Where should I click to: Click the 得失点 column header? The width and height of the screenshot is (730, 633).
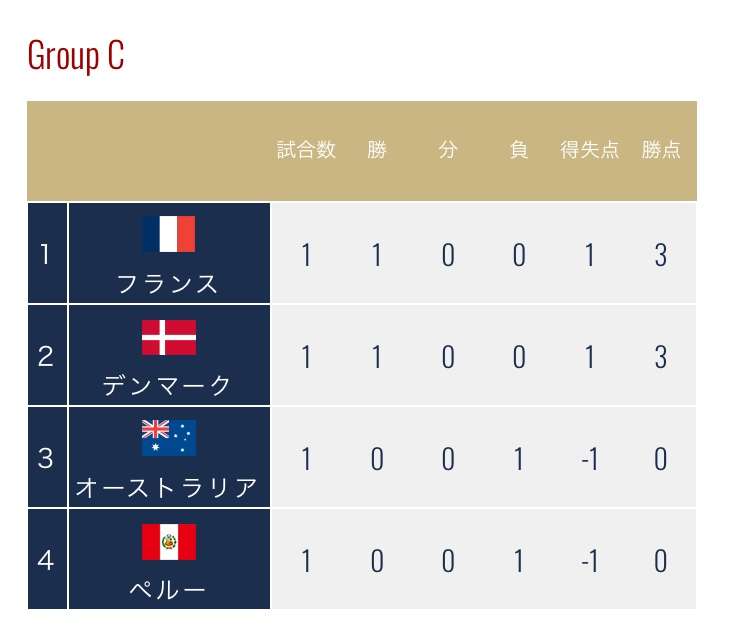click(x=589, y=150)
